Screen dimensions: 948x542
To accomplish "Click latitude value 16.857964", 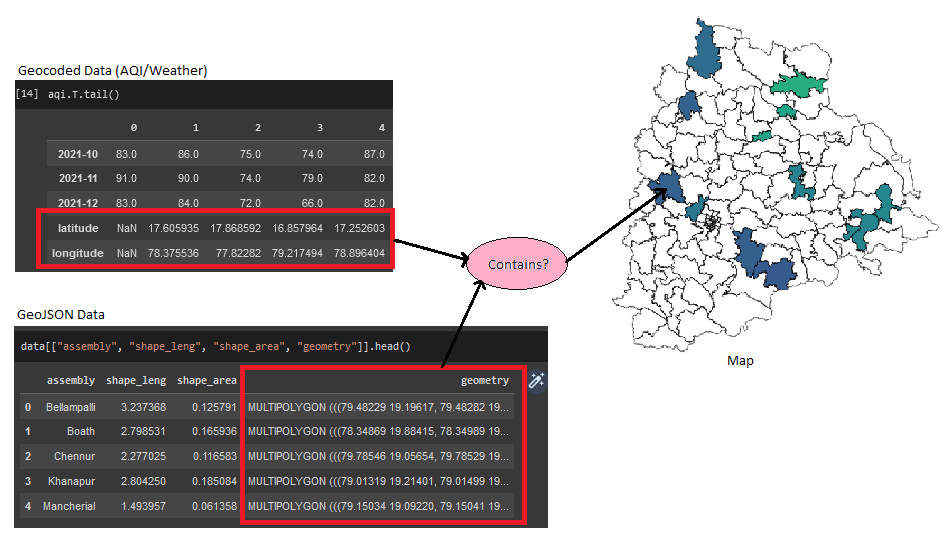I will click(x=297, y=228).
